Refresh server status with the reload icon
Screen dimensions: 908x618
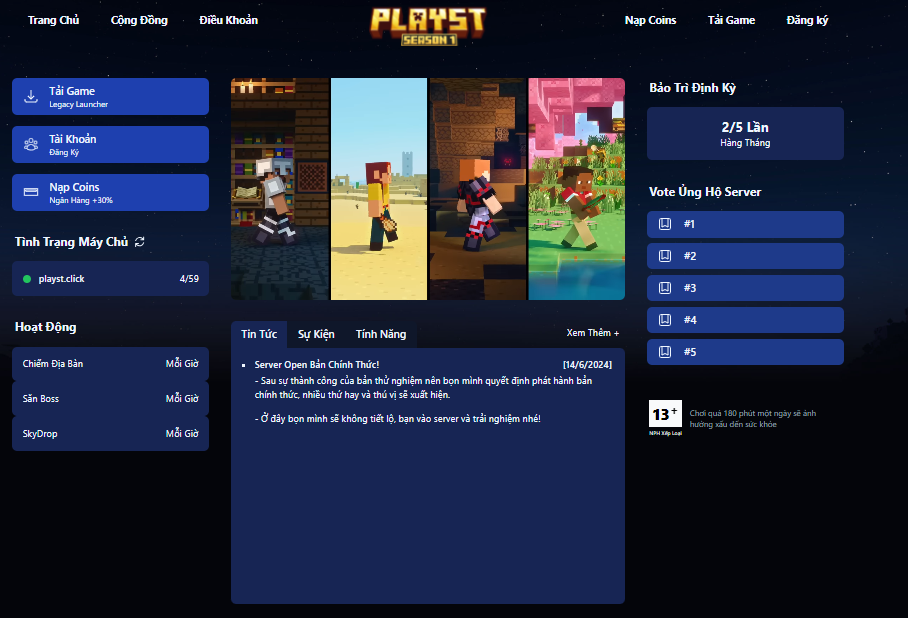click(x=140, y=242)
